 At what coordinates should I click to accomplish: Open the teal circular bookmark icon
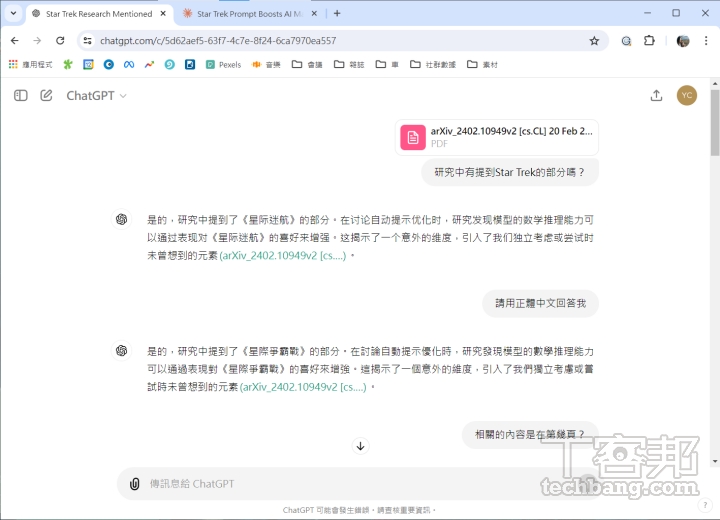169,64
